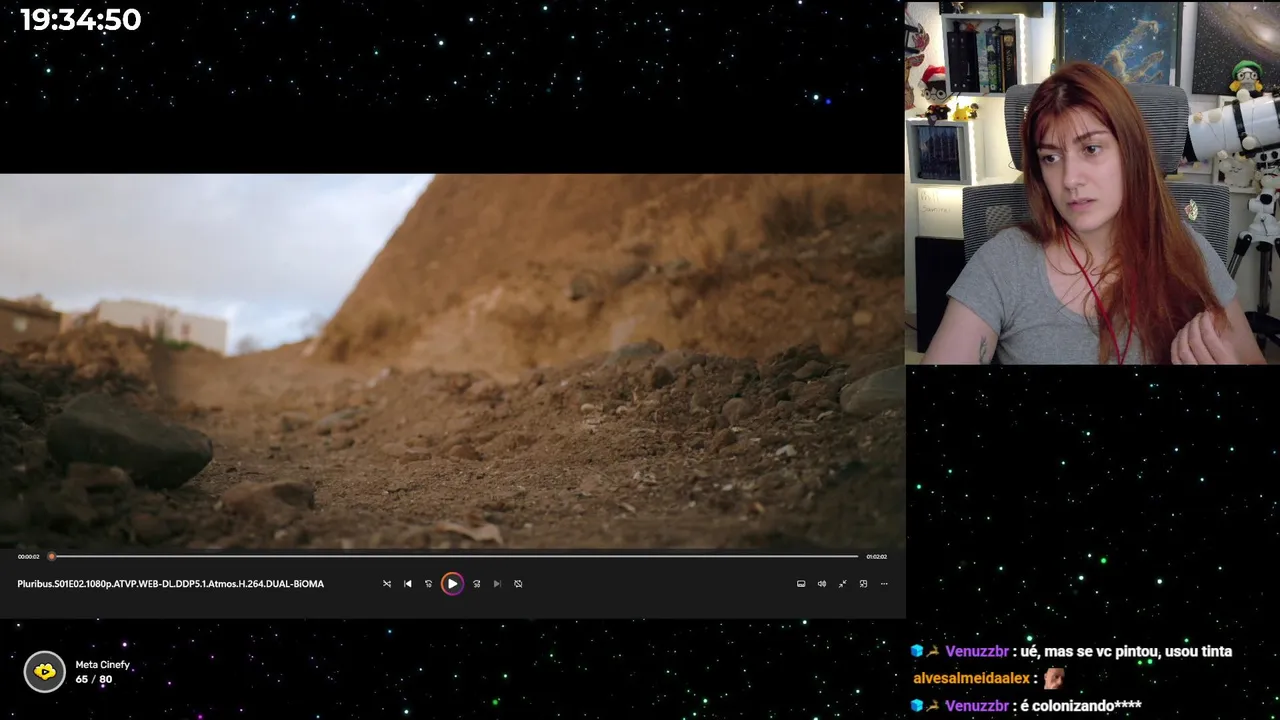This screenshot has width=1280, height=720.
Task: Click the 65 / 80 goal counter
Action: click(94, 680)
